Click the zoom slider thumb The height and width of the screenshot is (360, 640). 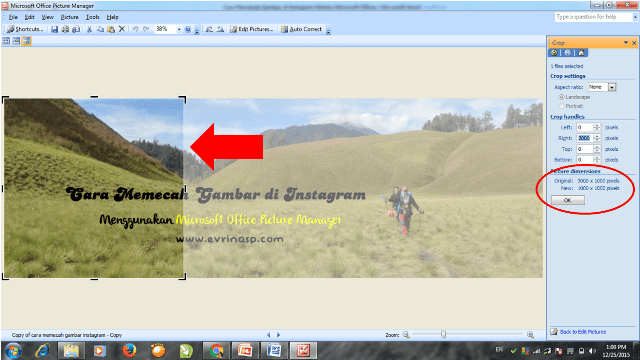(443, 335)
